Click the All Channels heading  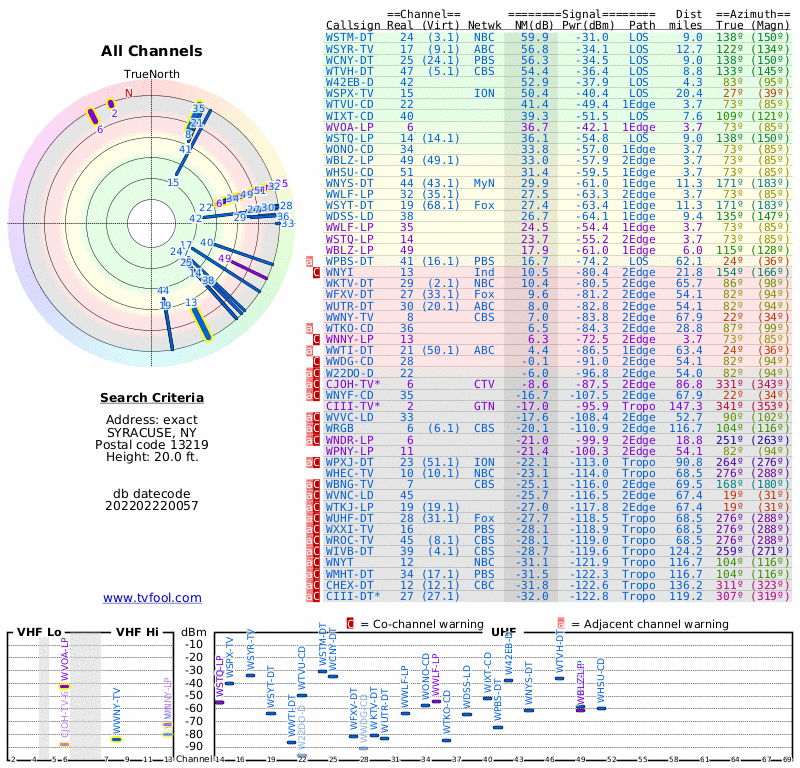tap(152, 51)
